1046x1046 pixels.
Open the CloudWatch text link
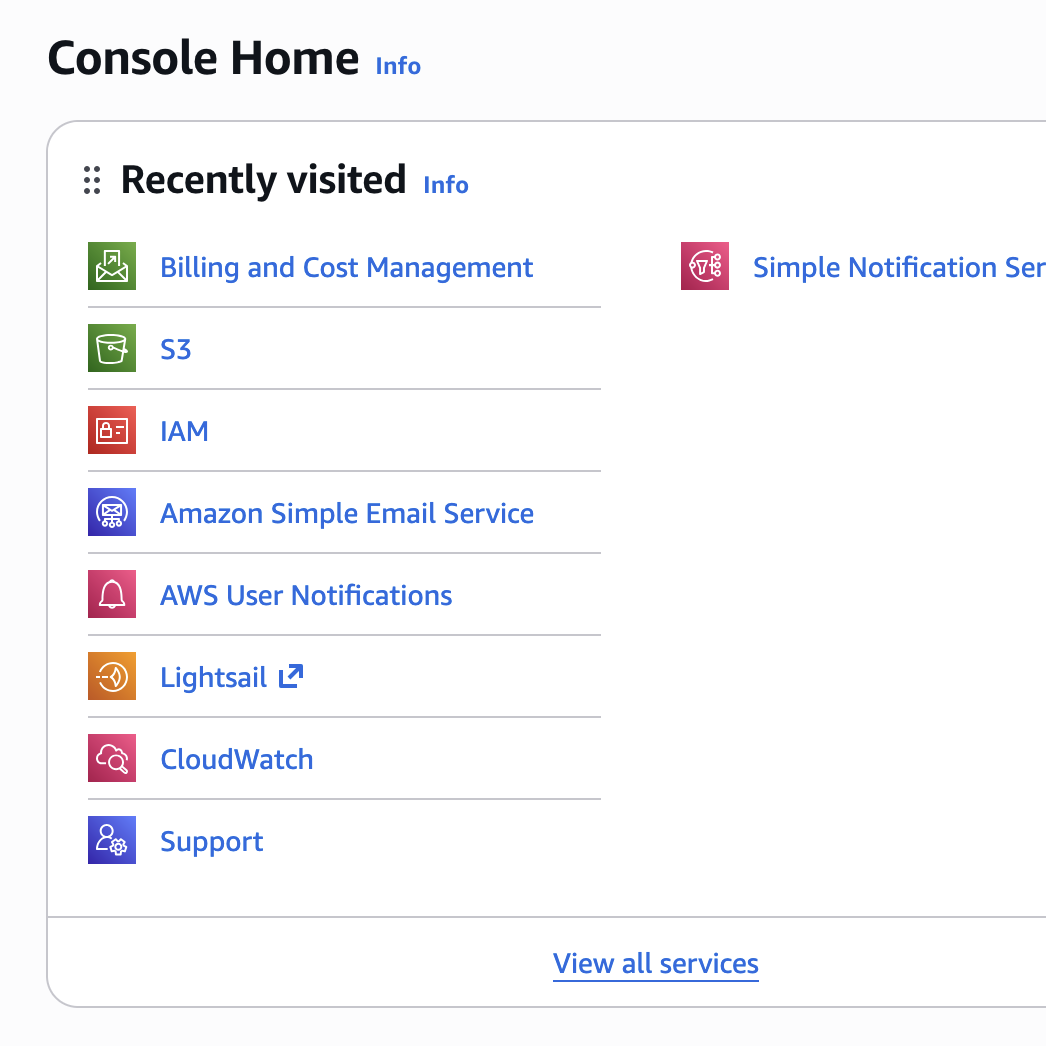pos(236,760)
